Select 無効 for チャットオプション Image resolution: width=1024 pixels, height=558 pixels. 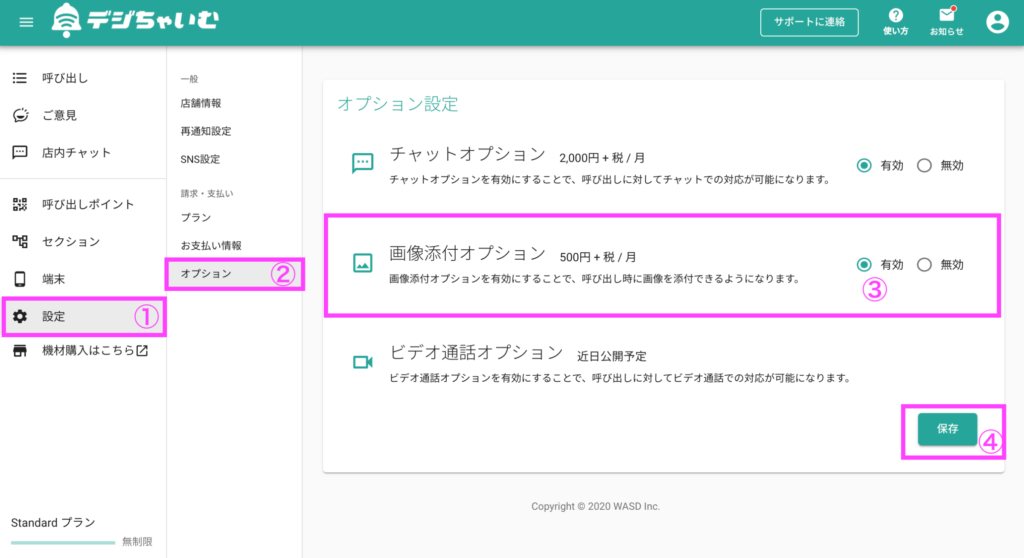[x=924, y=165]
